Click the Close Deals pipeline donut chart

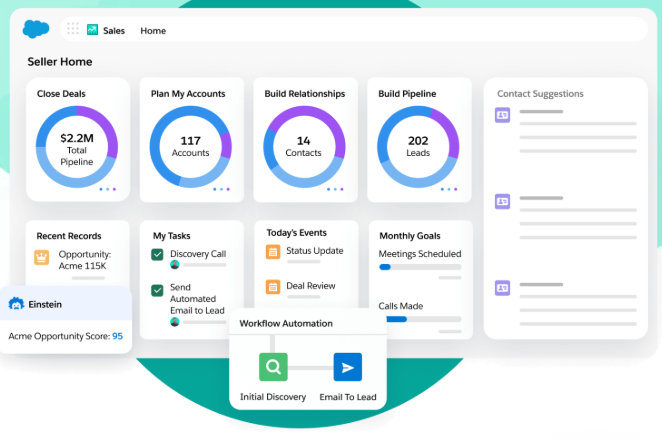tap(76, 147)
